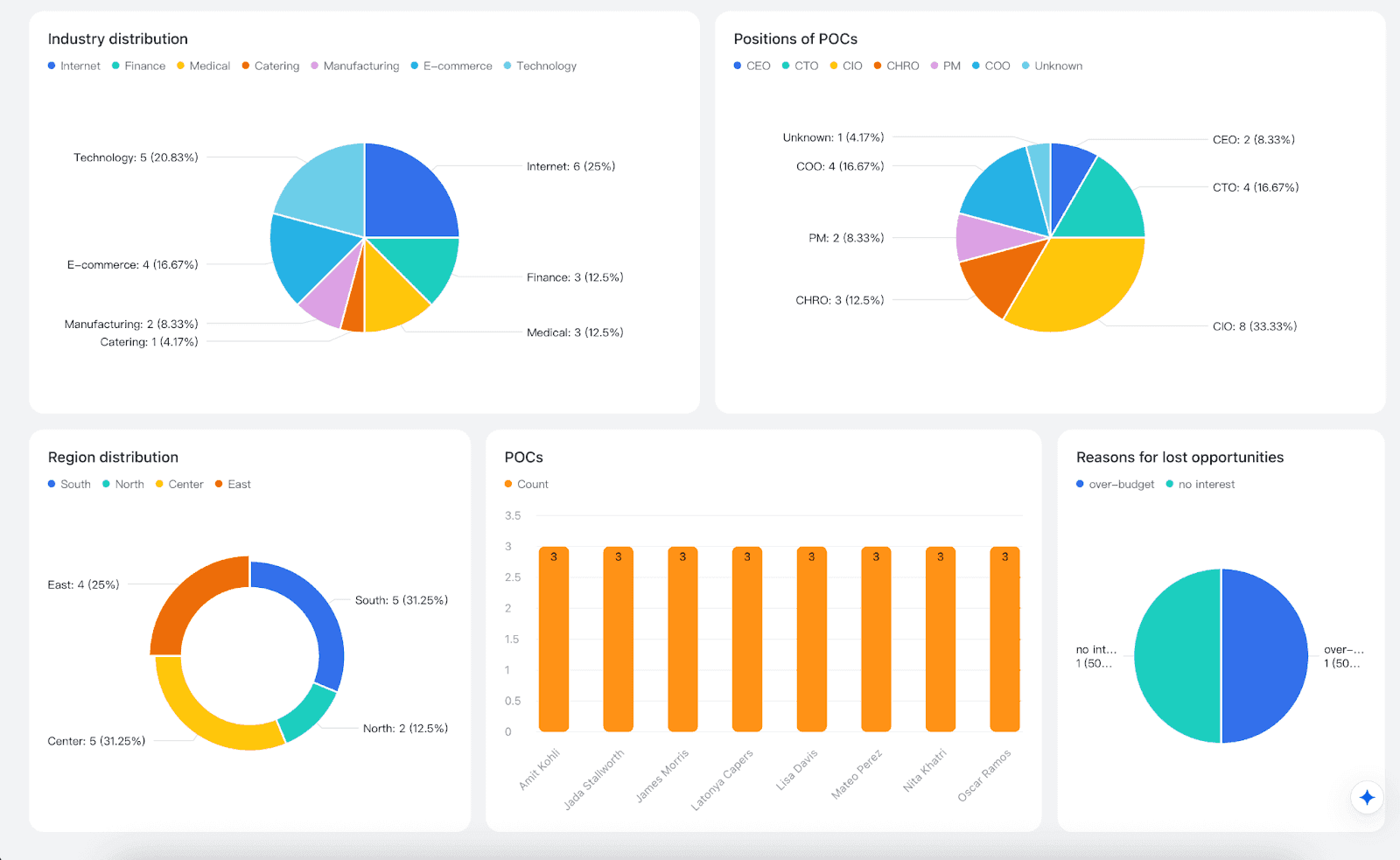Click the 'Reasons for lost opportunities' title
Image resolution: width=1400 pixels, height=860 pixels.
pos(1179,458)
